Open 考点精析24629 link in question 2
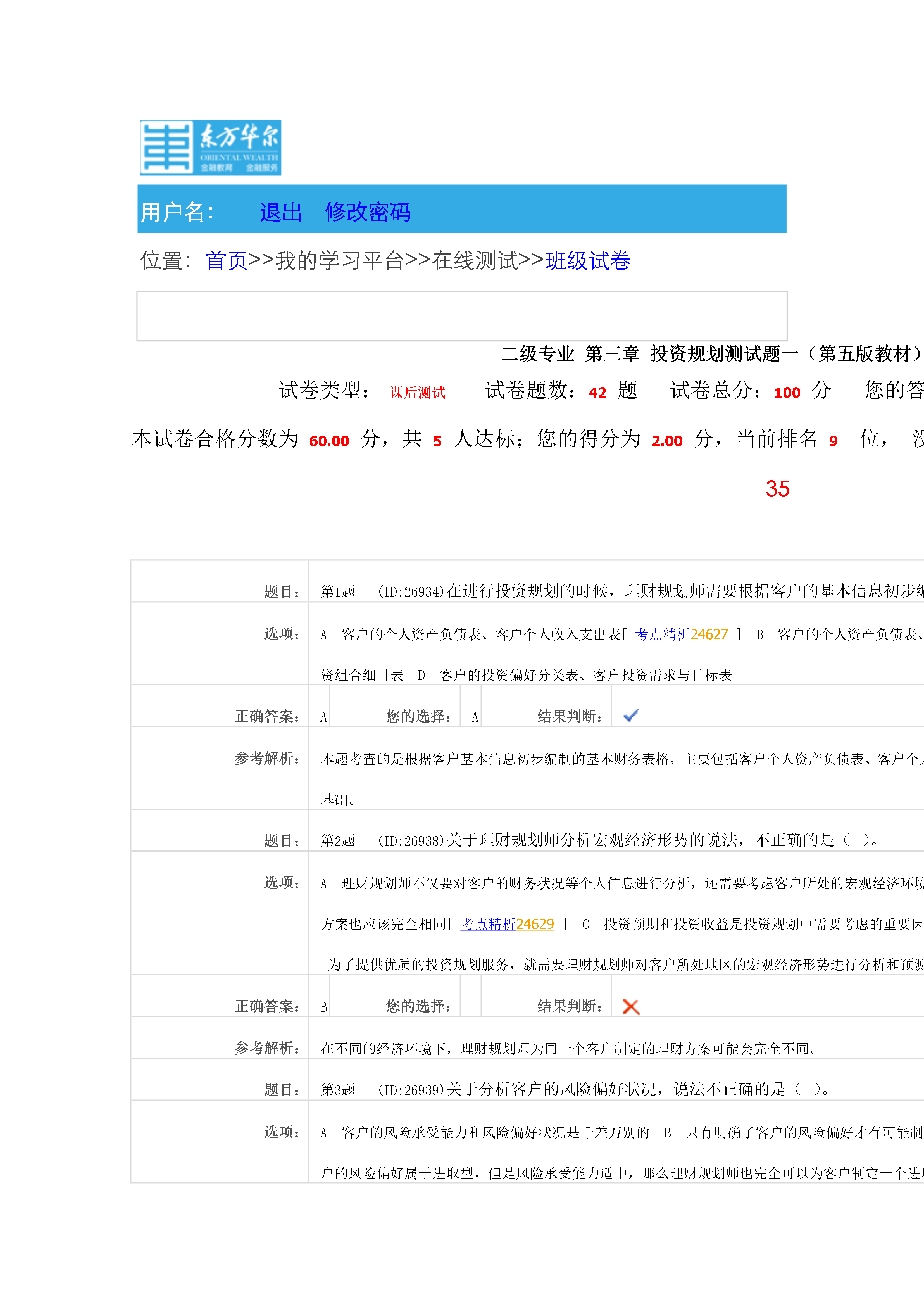The width and height of the screenshot is (924, 1307). point(507,924)
